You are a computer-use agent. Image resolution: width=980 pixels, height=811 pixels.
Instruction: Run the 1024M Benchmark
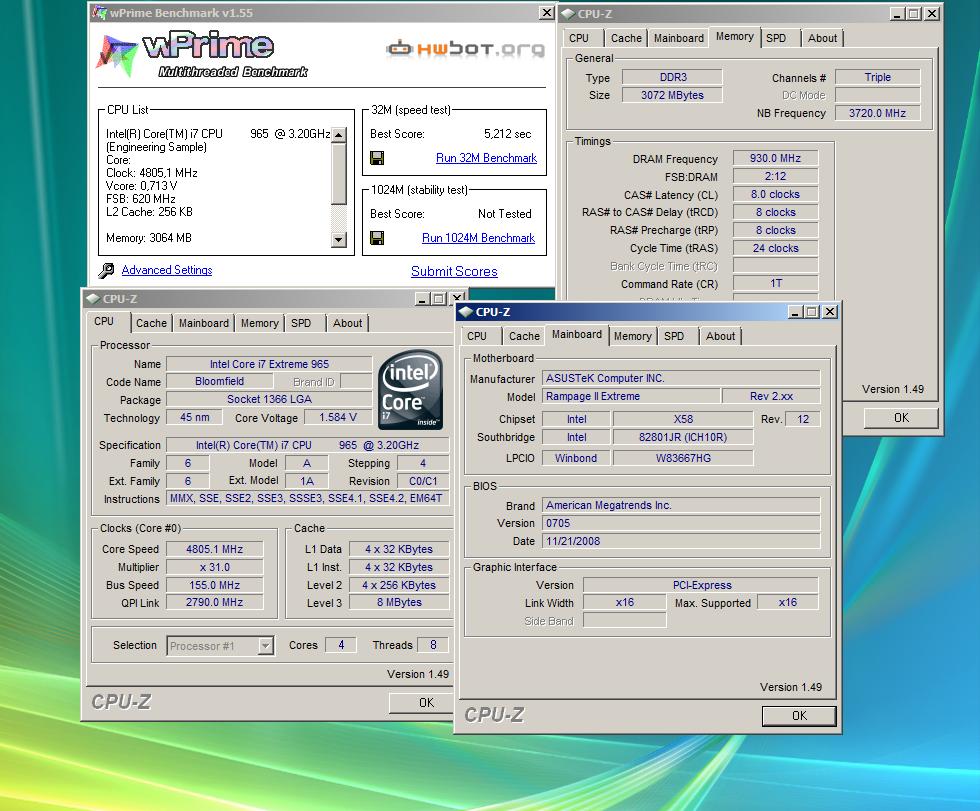click(x=478, y=238)
